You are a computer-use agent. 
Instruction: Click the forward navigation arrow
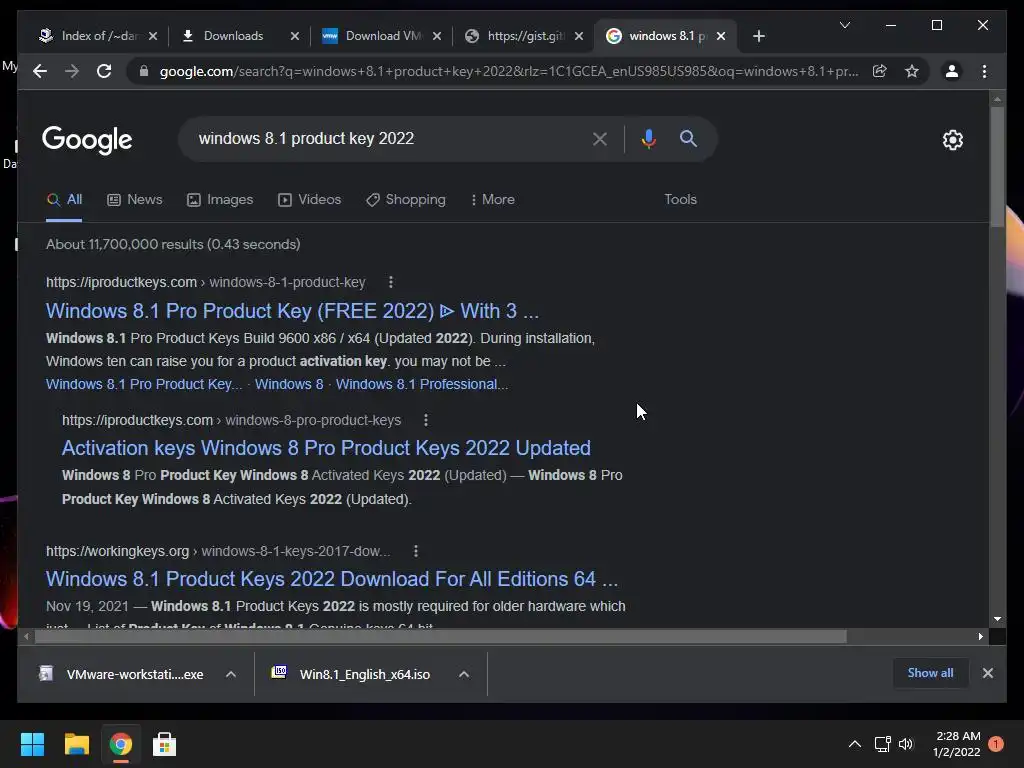tap(72, 71)
